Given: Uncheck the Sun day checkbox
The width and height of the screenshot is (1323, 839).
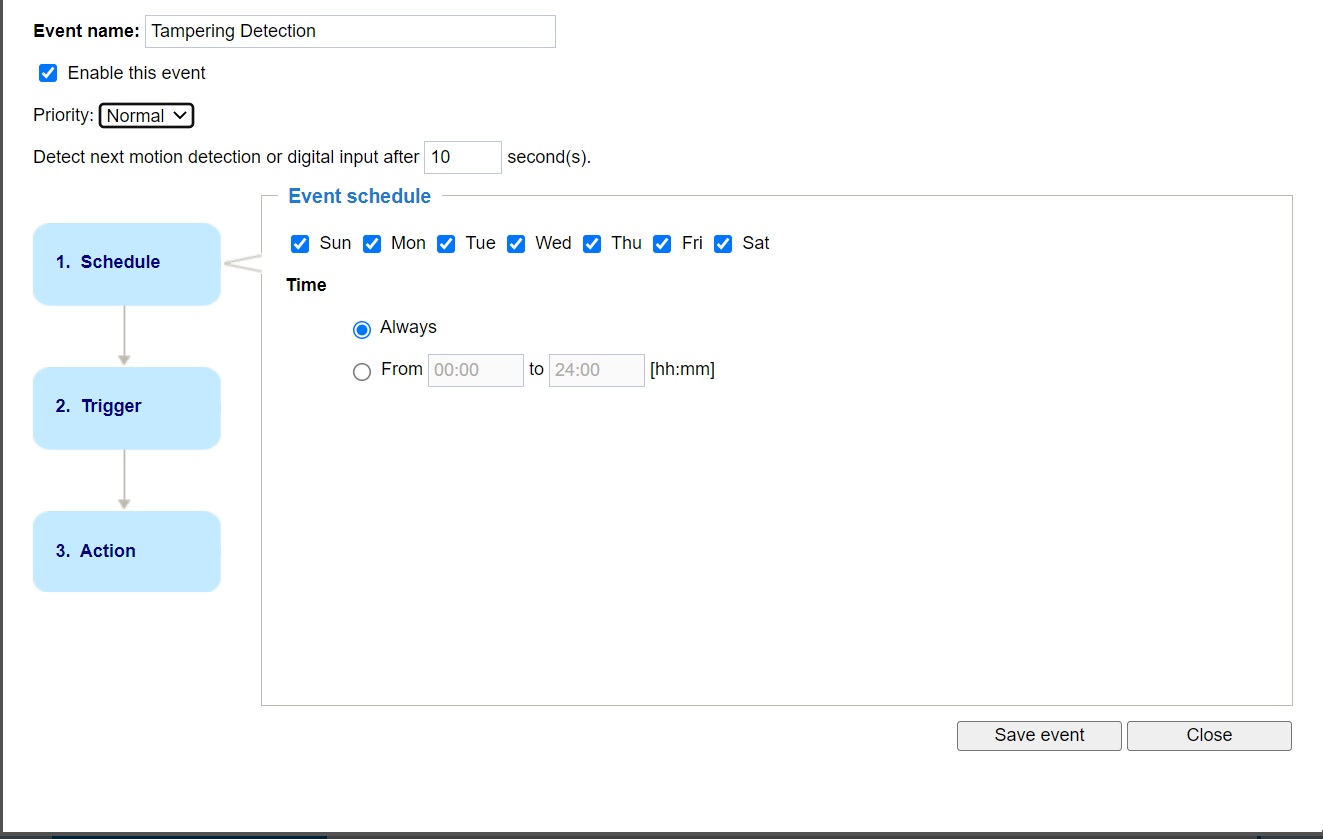Looking at the screenshot, I should (x=300, y=243).
